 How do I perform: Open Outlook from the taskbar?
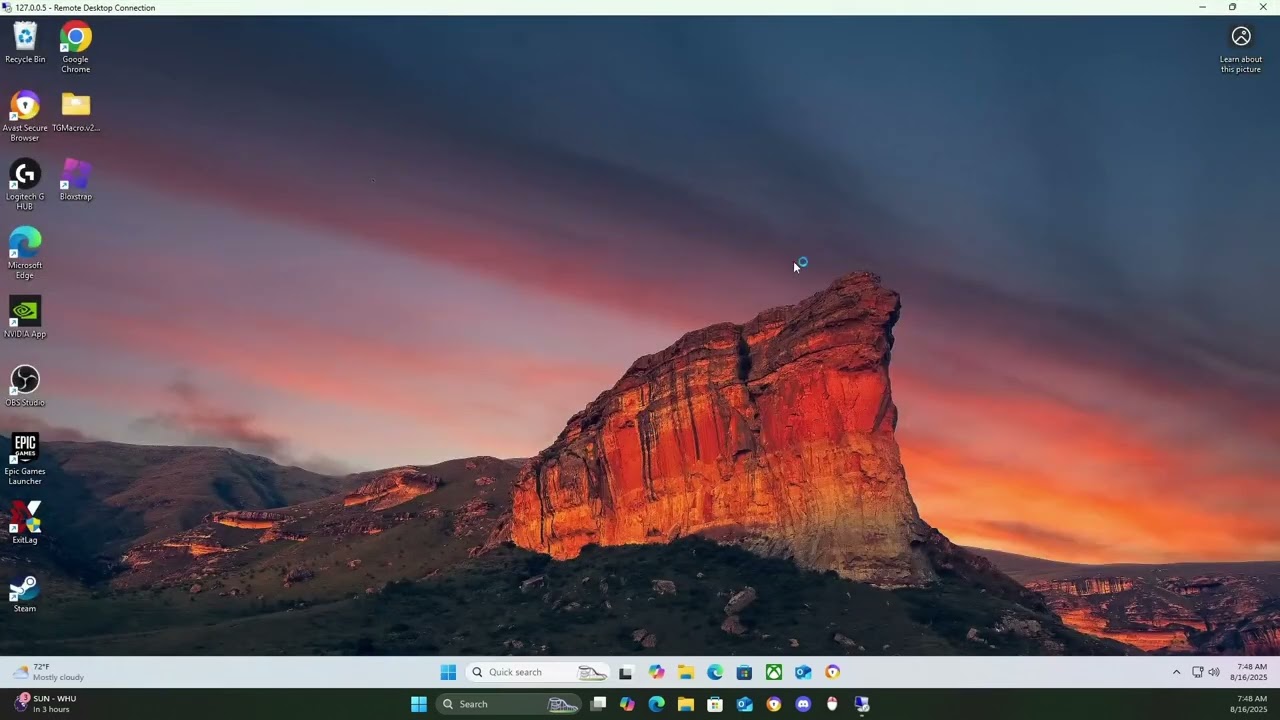click(744, 704)
